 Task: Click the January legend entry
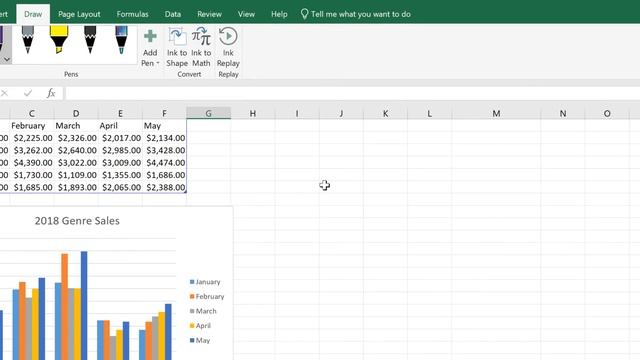(205, 282)
